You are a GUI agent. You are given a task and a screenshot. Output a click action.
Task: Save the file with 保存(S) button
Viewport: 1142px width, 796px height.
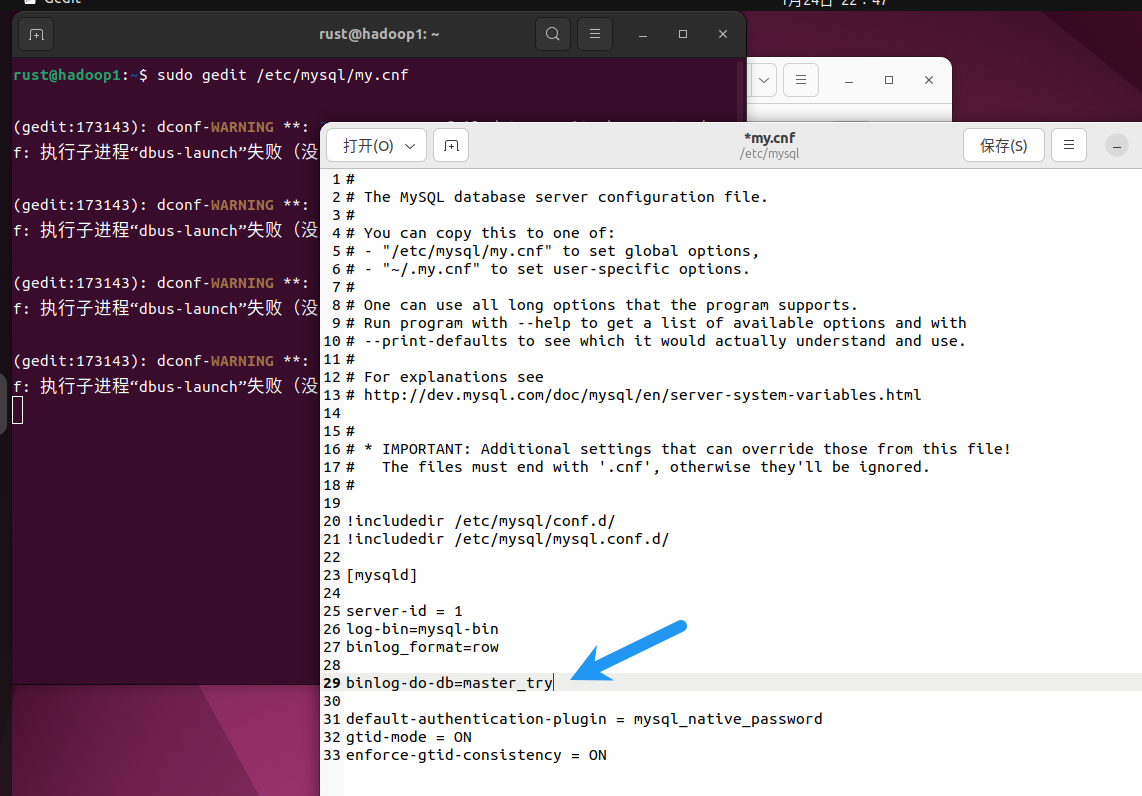click(x=1004, y=146)
